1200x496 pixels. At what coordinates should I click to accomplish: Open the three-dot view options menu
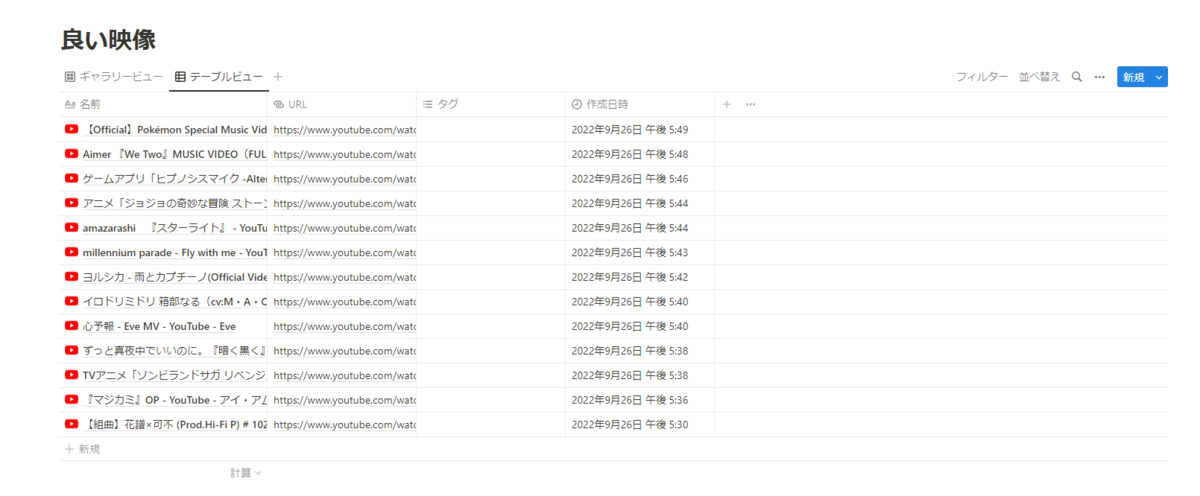tap(1100, 77)
